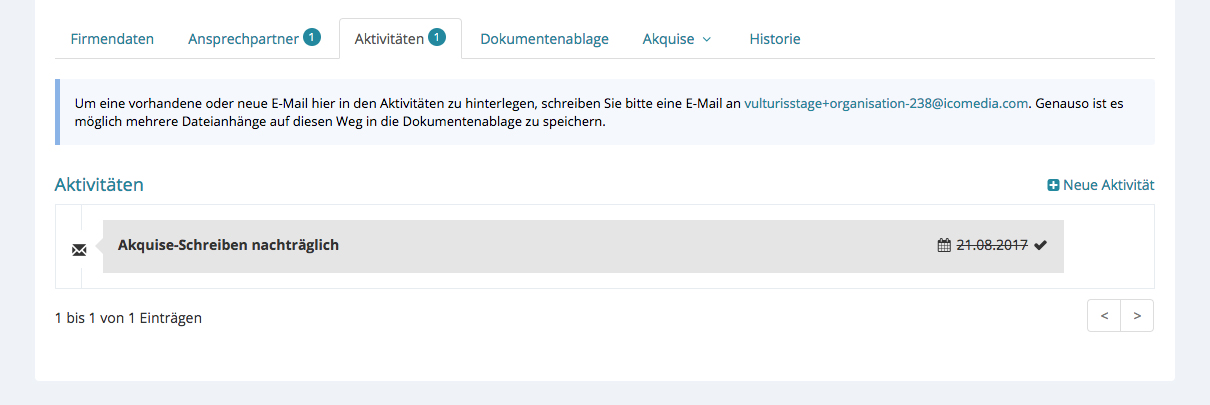The image size is (1210, 405).
Task: Click the struck-through date 21.08.2017
Action: tap(992, 245)
